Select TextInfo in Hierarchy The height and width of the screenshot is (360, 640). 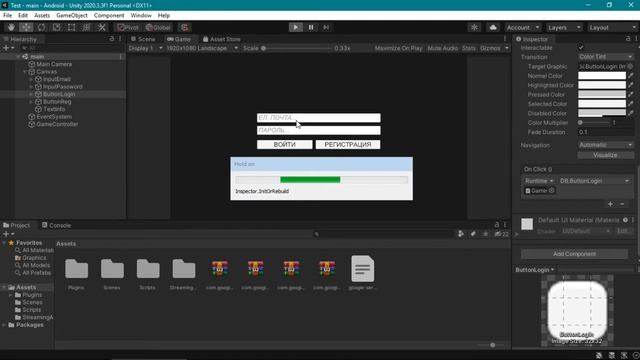pyautogui.click(x=54, y=109)
